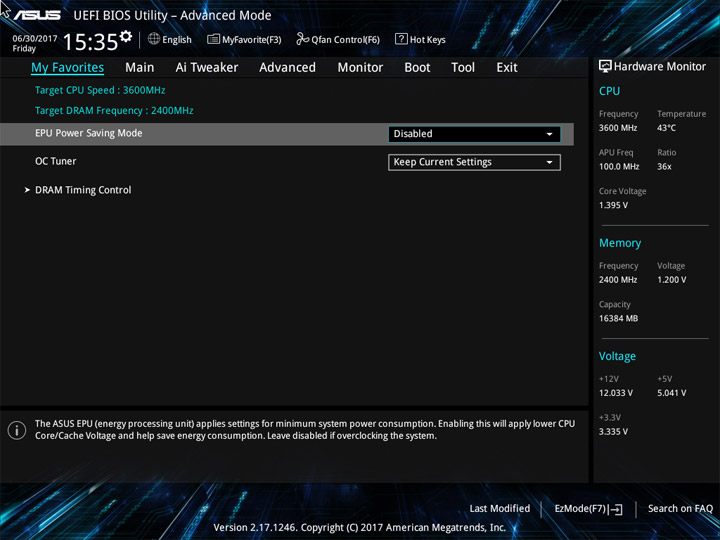Click Last Modified
Screen dimensions: 720x540
point(500,508)
